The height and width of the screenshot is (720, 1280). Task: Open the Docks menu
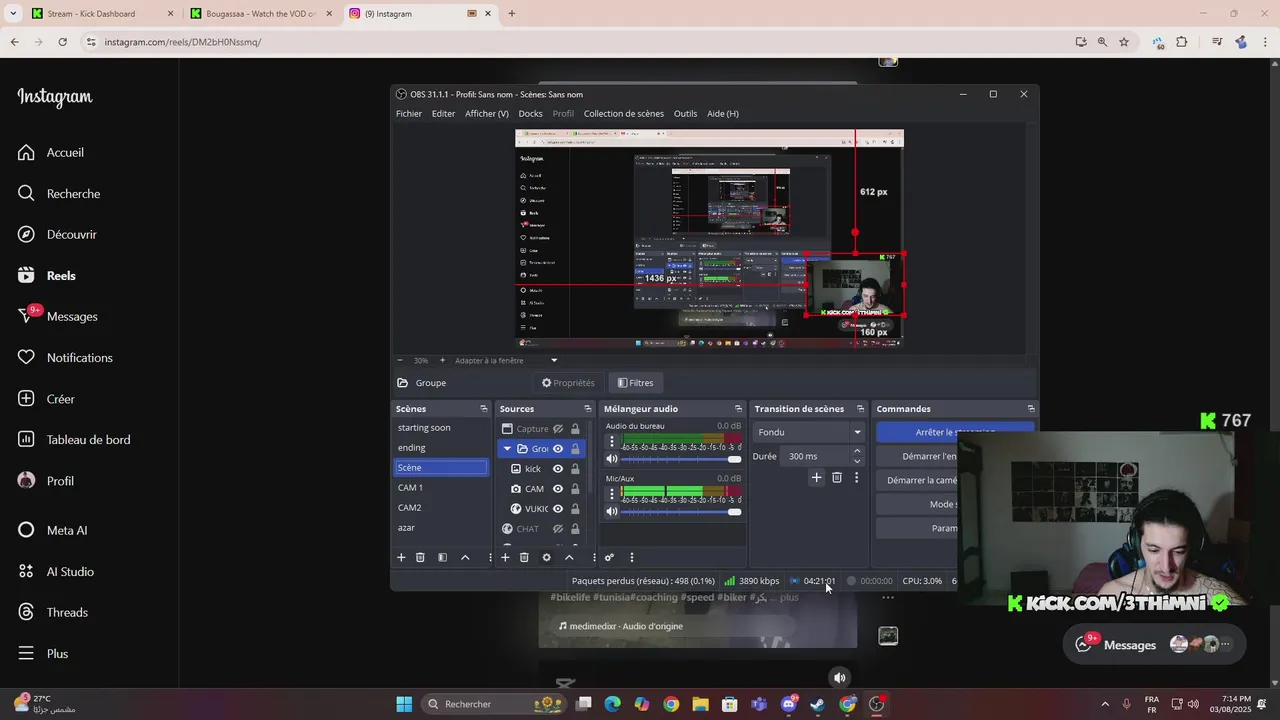pos(530,113)
